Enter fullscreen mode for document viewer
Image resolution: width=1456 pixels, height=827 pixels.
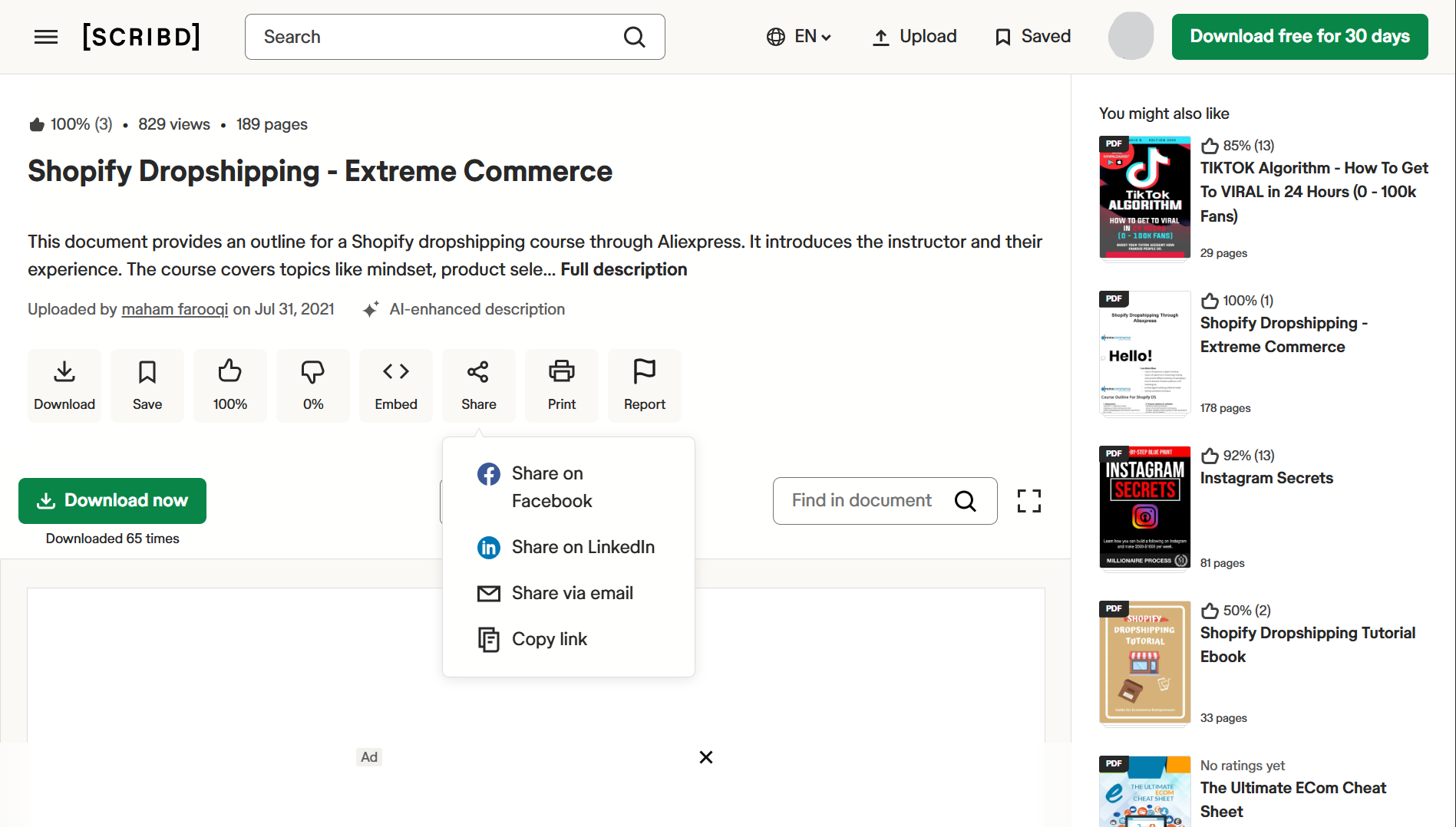coord(1029,501)
